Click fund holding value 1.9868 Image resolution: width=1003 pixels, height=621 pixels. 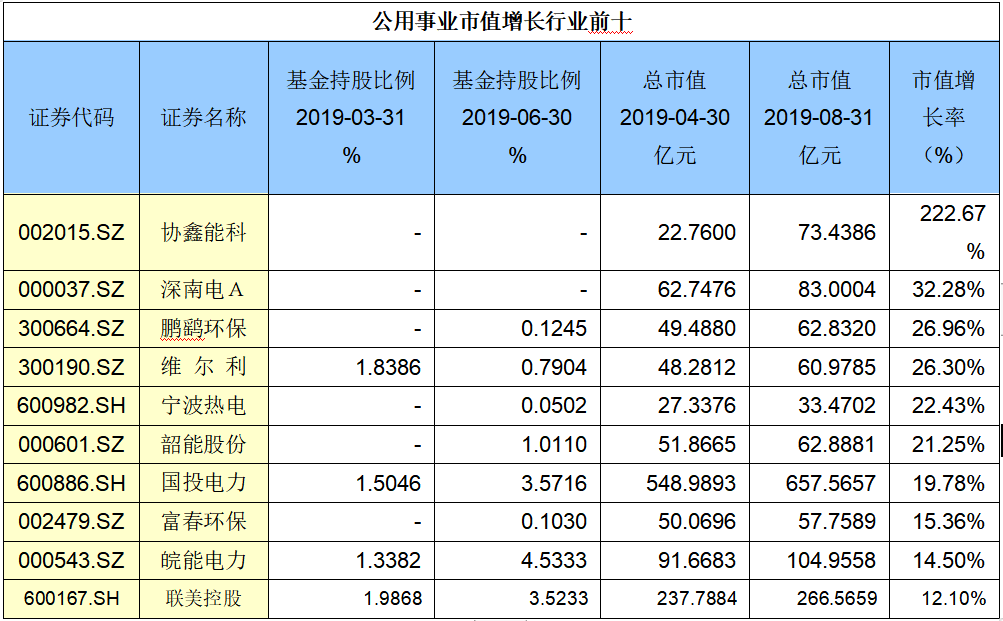(x=393, y=599)
